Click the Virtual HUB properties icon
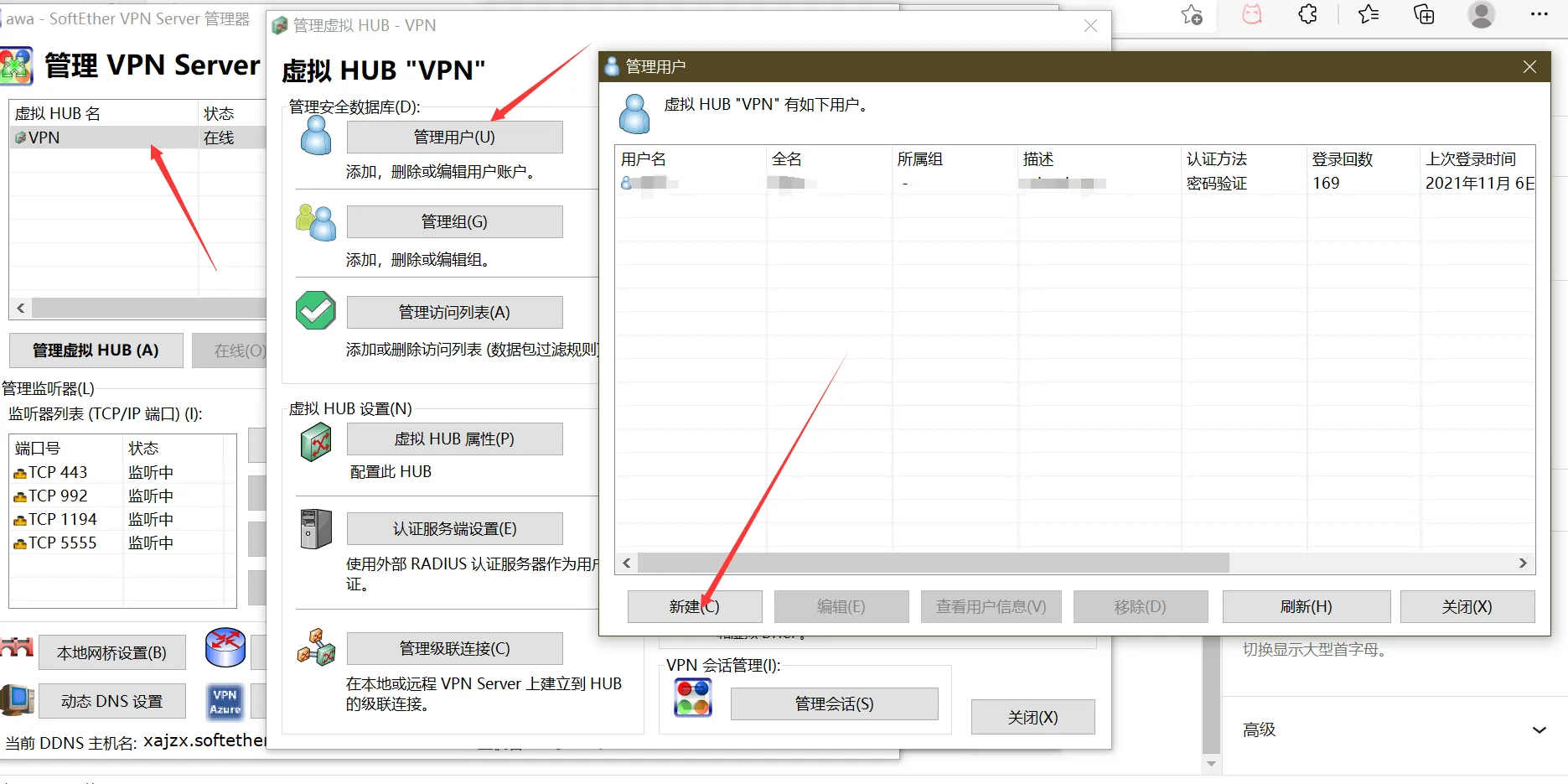Image resolution: width=1568 pixels, height=784 pixels. tap(316, 442)
